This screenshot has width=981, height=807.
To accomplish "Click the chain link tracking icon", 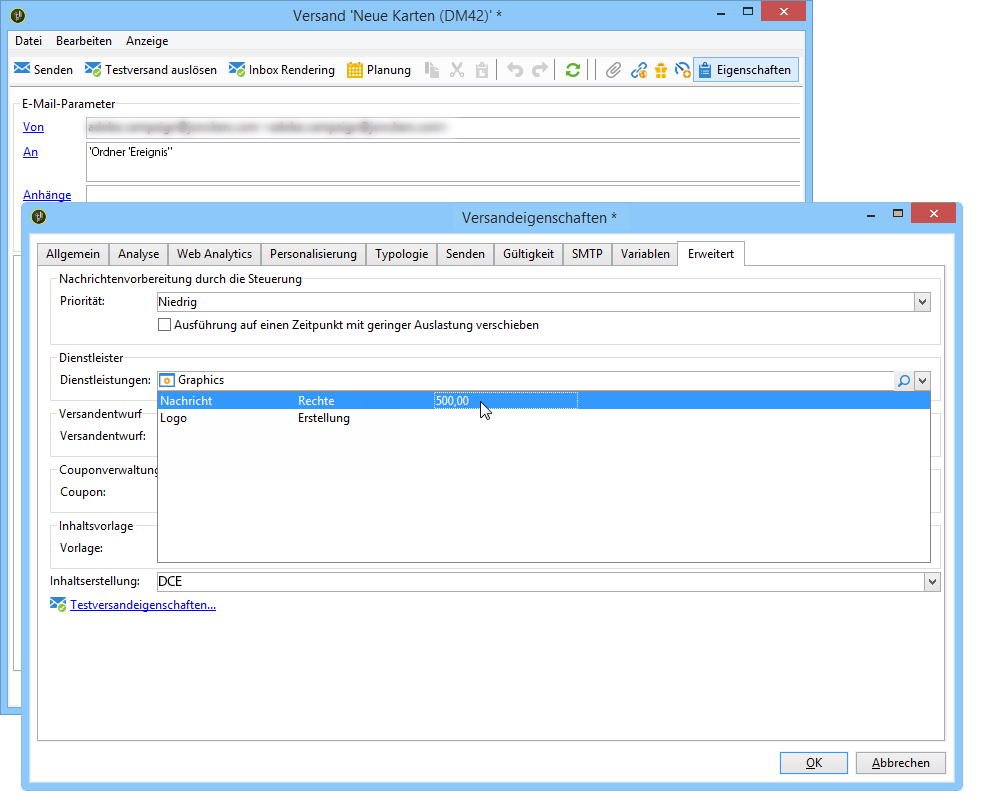I will (x=638, y=69).
